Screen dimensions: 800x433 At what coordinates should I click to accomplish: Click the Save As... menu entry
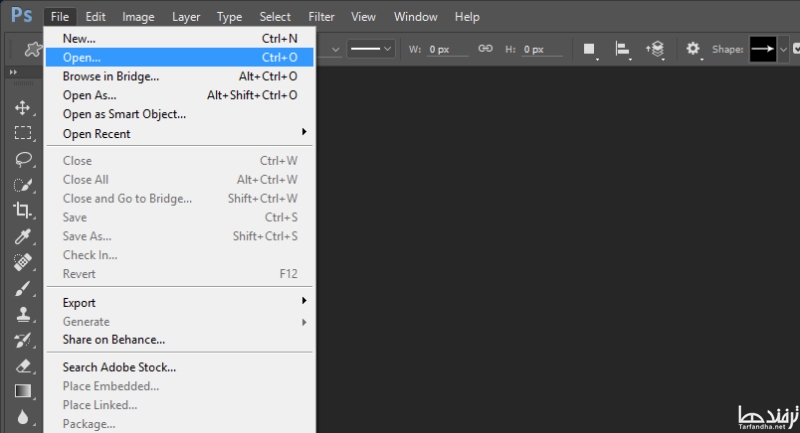(x=180, y=236)
